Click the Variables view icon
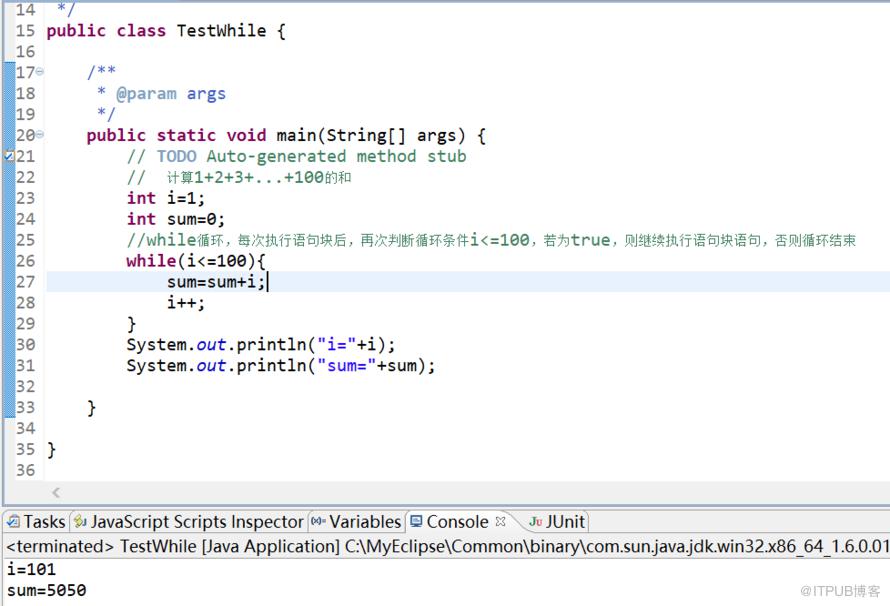Screen dimensions: 890x606 [318, 521]
